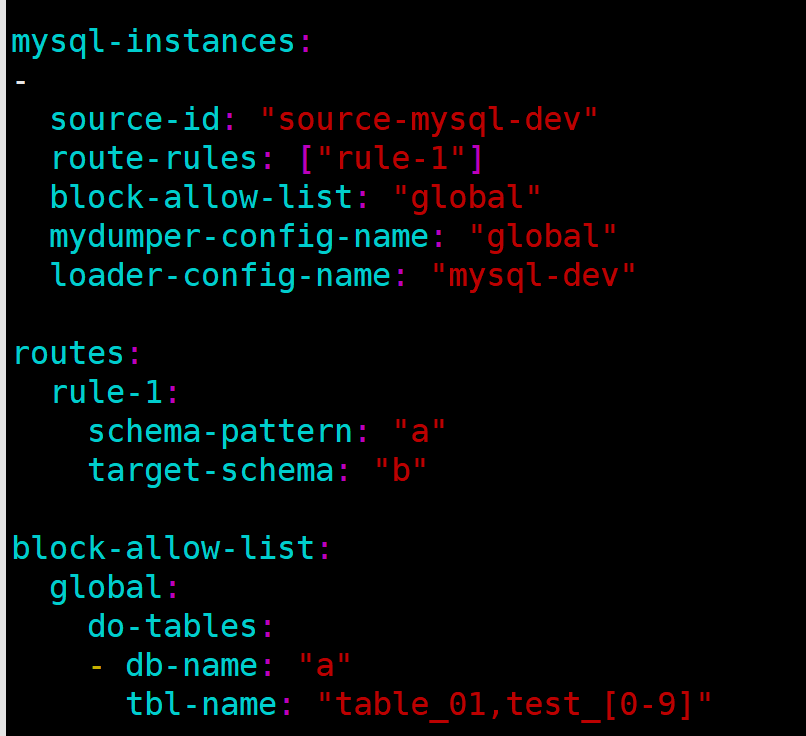
Task: Click the do-tables key
Action: pos(172,626)
